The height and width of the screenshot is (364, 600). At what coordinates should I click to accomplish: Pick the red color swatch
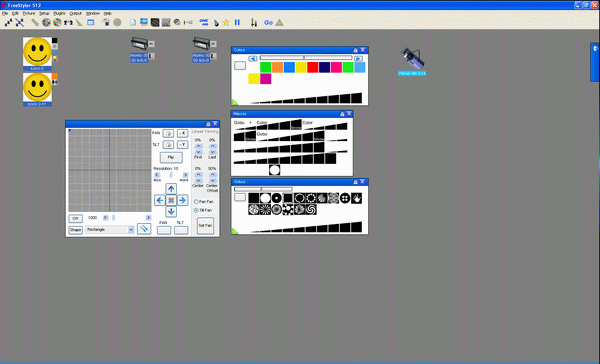point(313,67)
